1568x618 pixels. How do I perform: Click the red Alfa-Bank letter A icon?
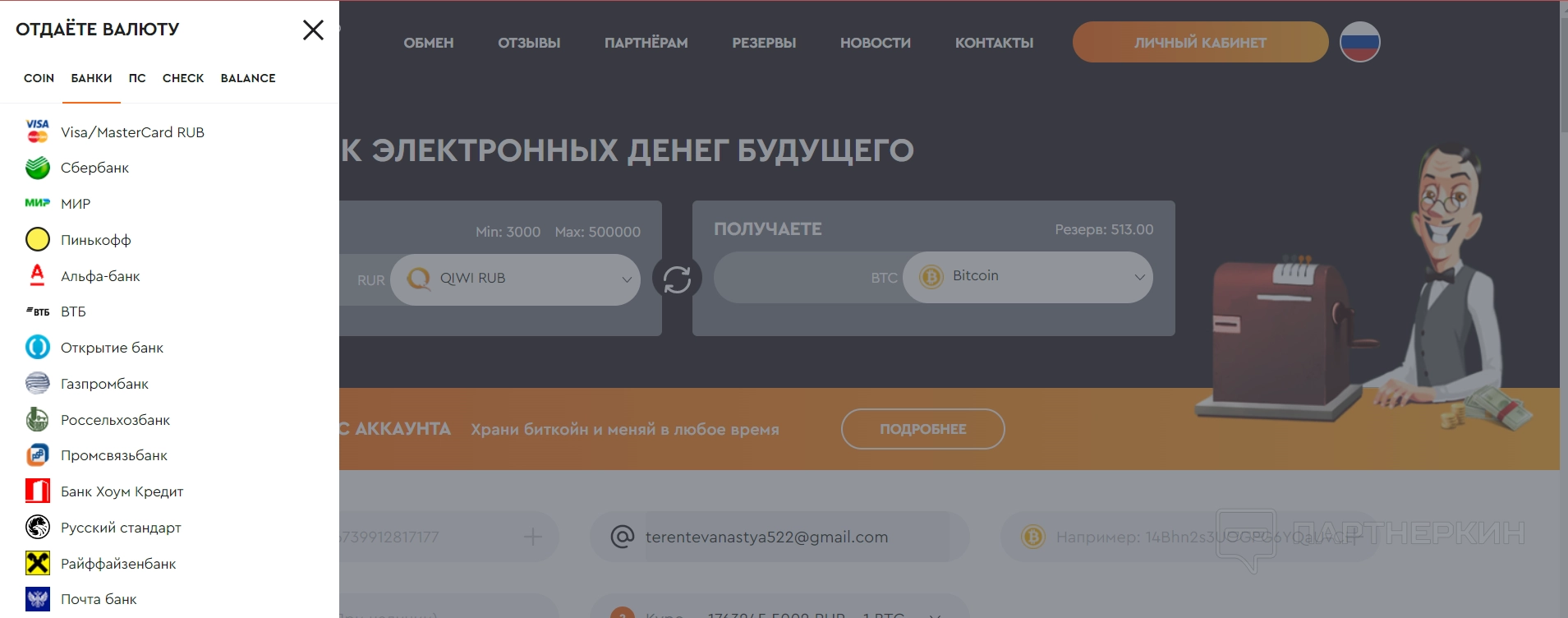pyautogui.click(x=38, y=275)
